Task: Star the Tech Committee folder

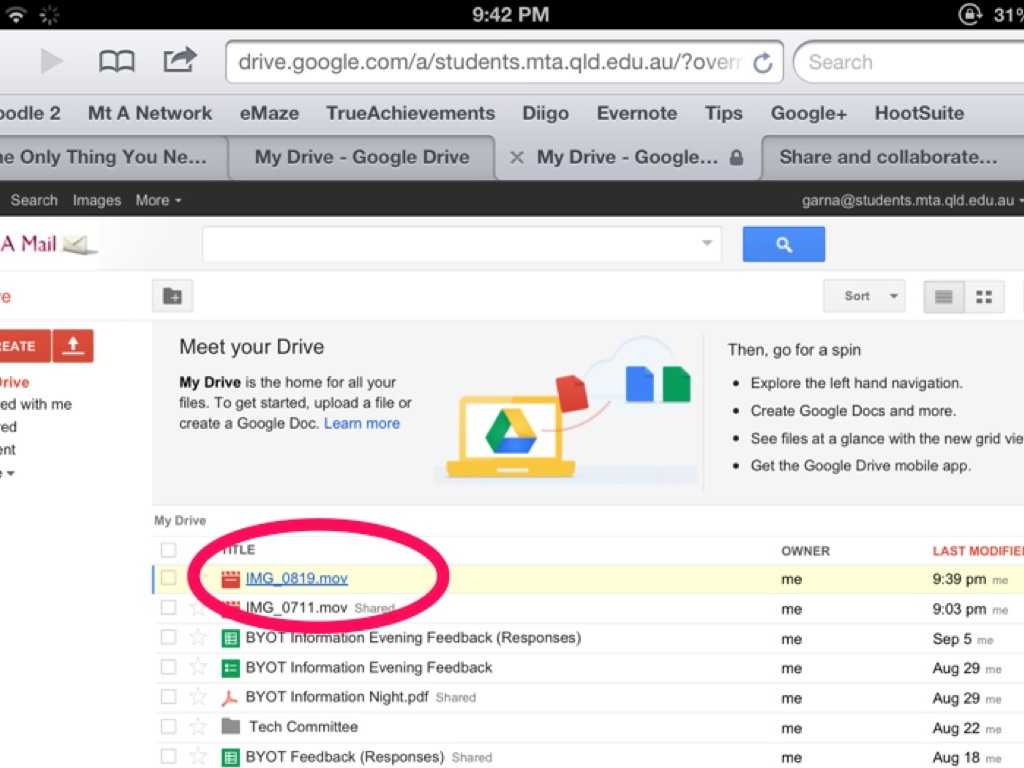Action: (x=198, y=727)
